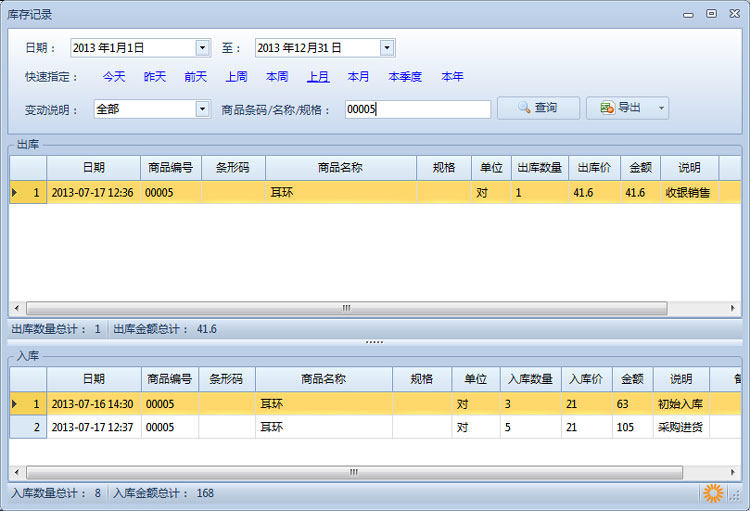750x511 pixels.
Task: Click 出库 table 单位 column header
Action: [x=491, y=168]
